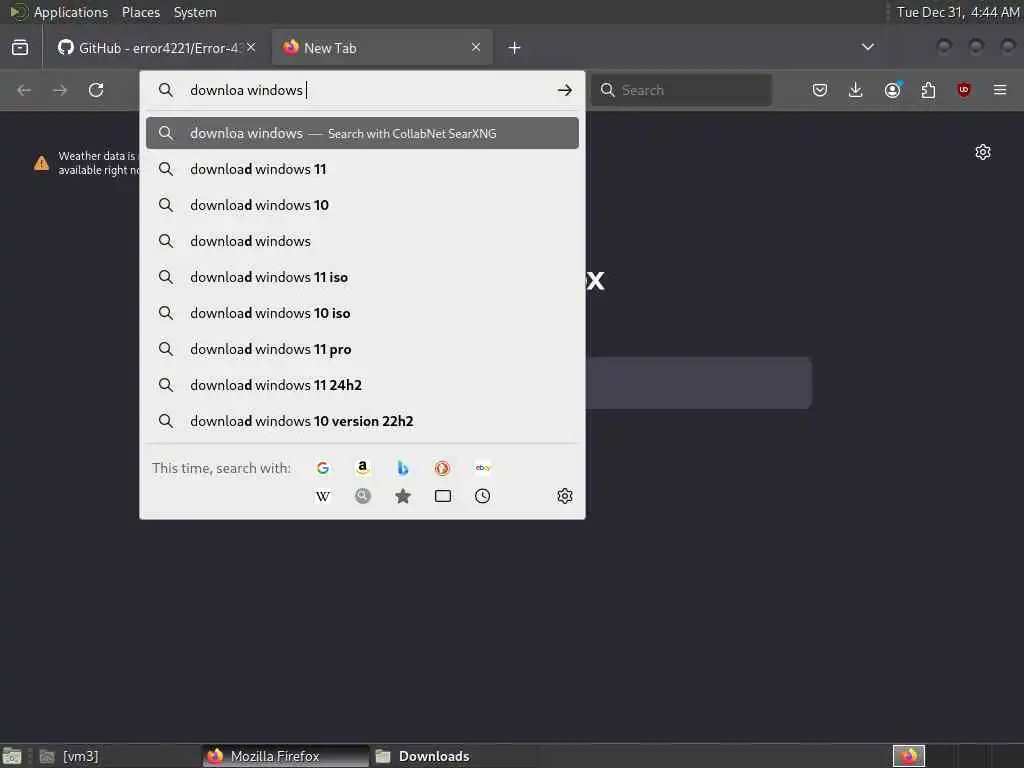This screenshot has height=768, width=1024.
Task: Click the Firefox workspace thumbnail in taskbar
Action: click(908, 756)
